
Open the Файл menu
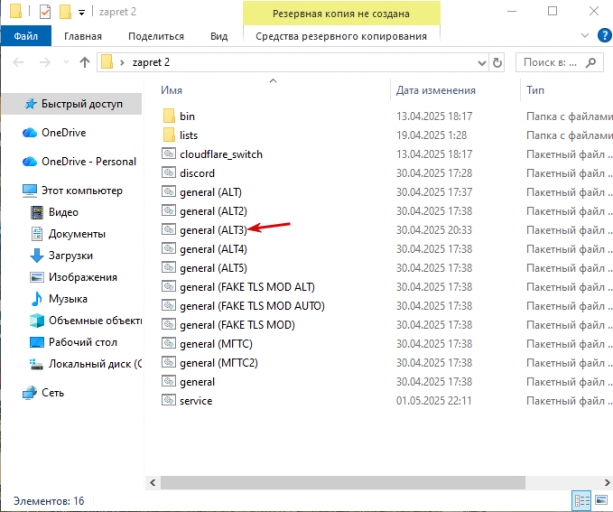click(x=26, y=36)
